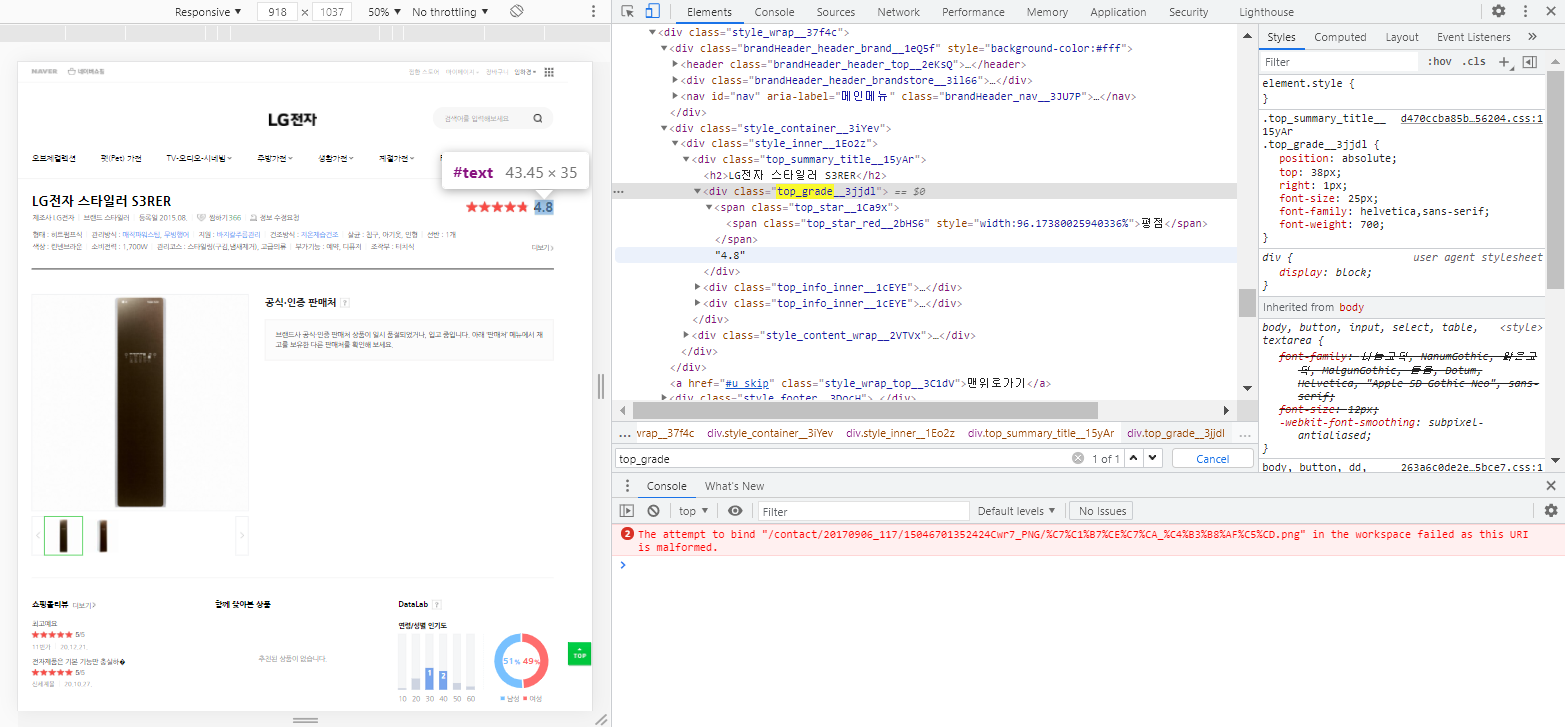Open device toolbar more options menu

pos(594,12)
